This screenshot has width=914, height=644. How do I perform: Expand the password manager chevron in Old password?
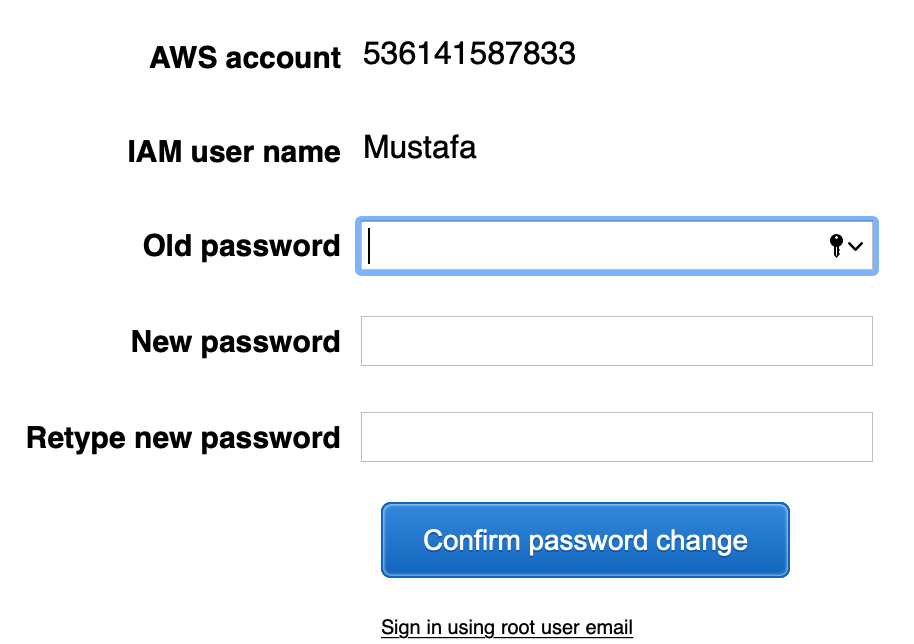pyautogui.click(x=855, y=246)
